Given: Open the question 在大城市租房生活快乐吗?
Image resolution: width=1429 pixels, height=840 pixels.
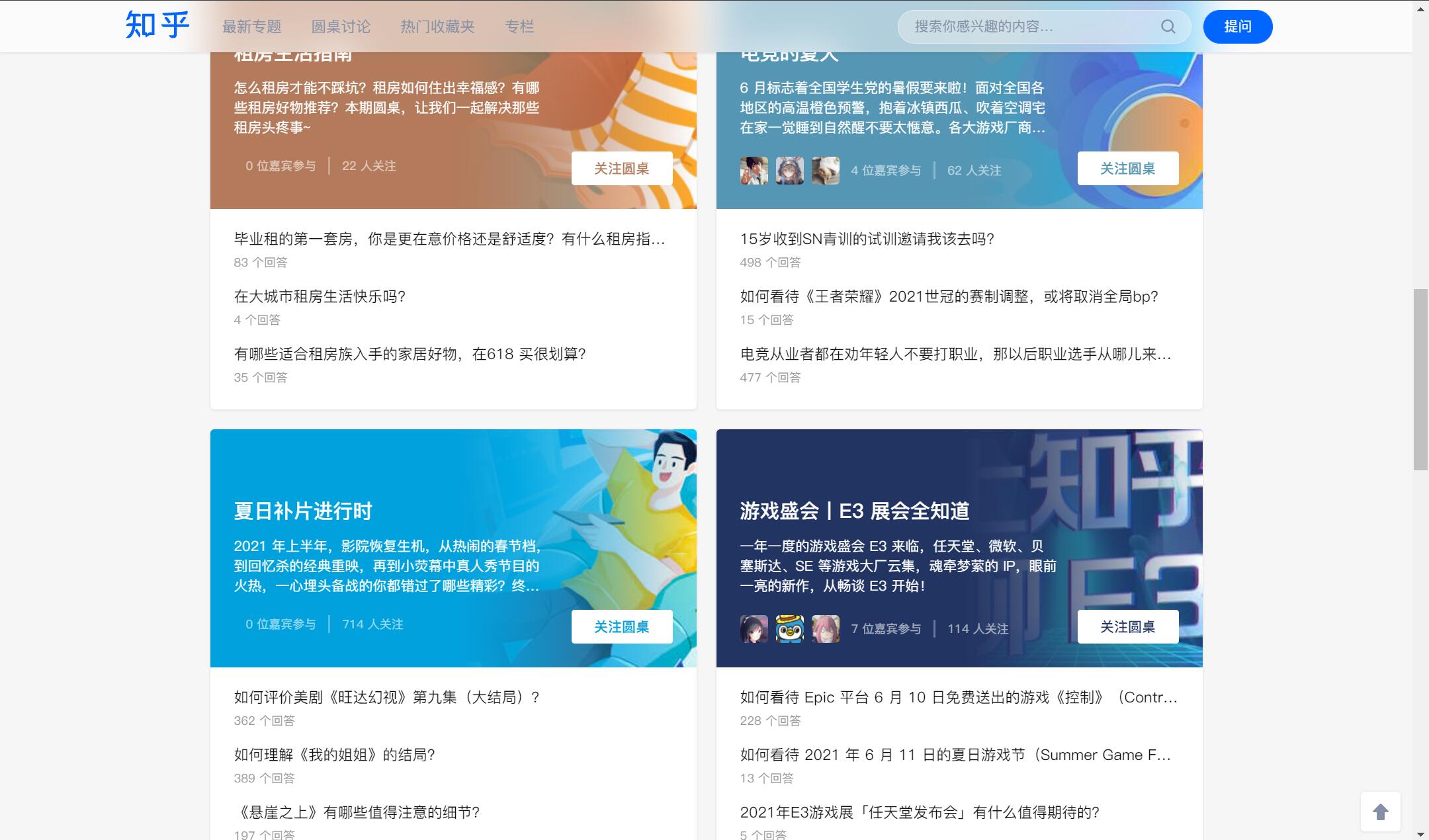Looking at the screenshot, I should coord(320,296).
